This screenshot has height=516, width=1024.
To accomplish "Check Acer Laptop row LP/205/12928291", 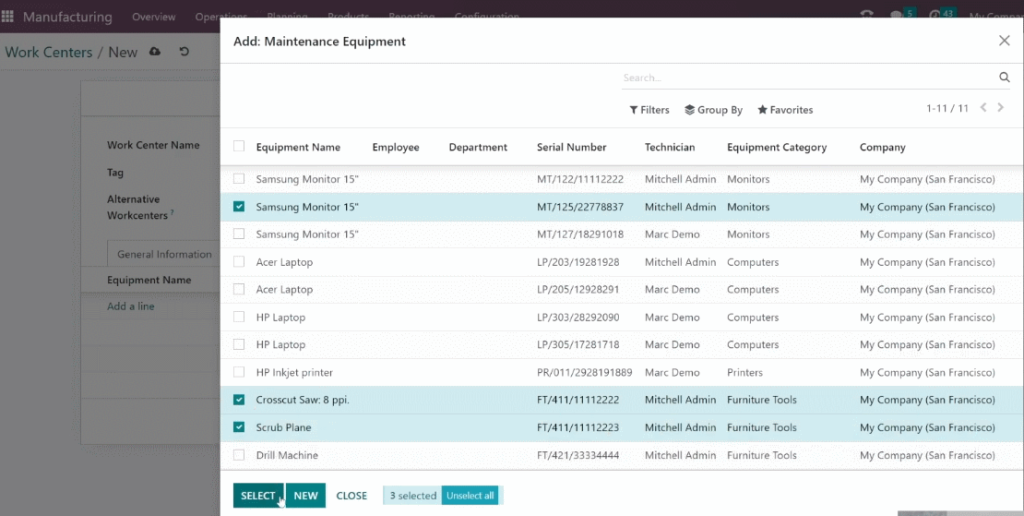I will point(239,289).
